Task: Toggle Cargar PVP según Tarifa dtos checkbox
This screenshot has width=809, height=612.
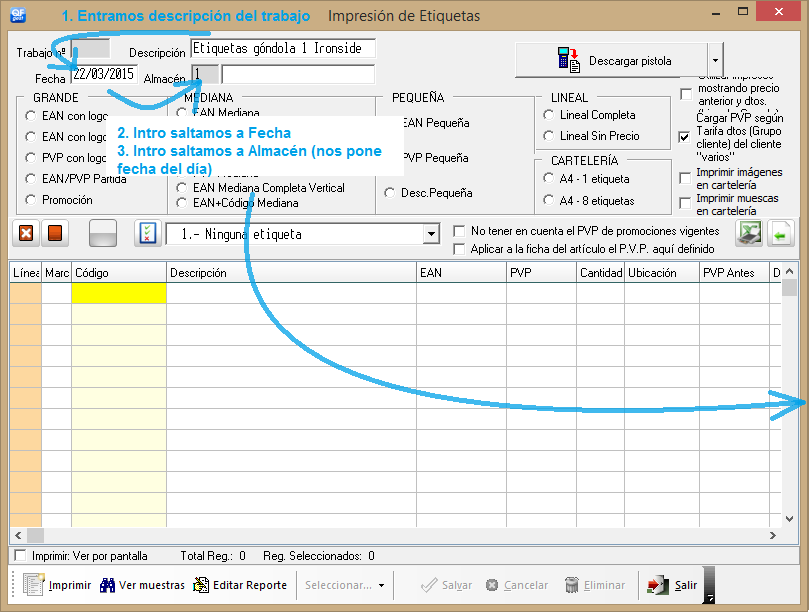Action: coord(684,137)
